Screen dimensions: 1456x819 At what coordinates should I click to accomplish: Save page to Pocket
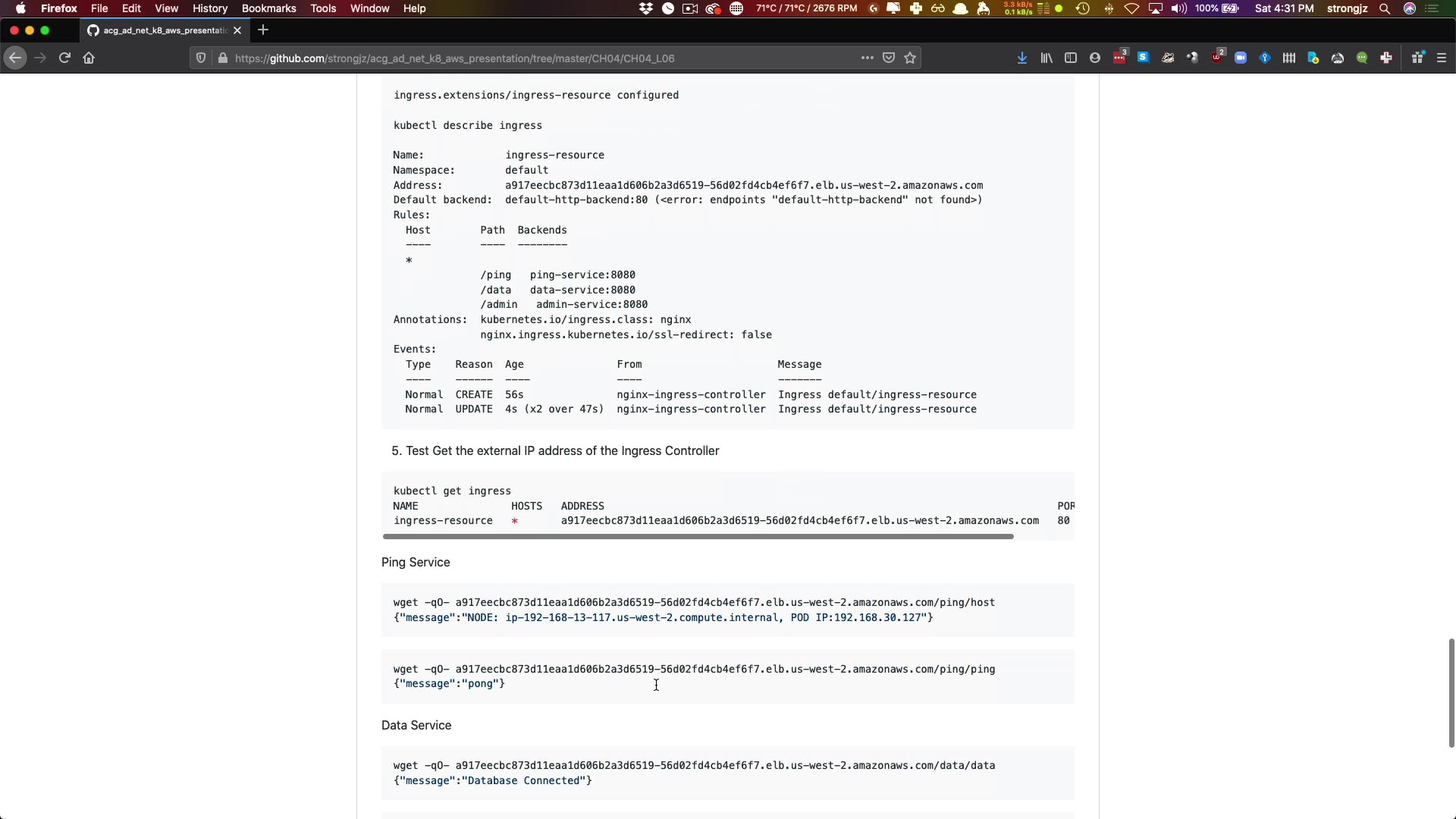coord(889,58)
